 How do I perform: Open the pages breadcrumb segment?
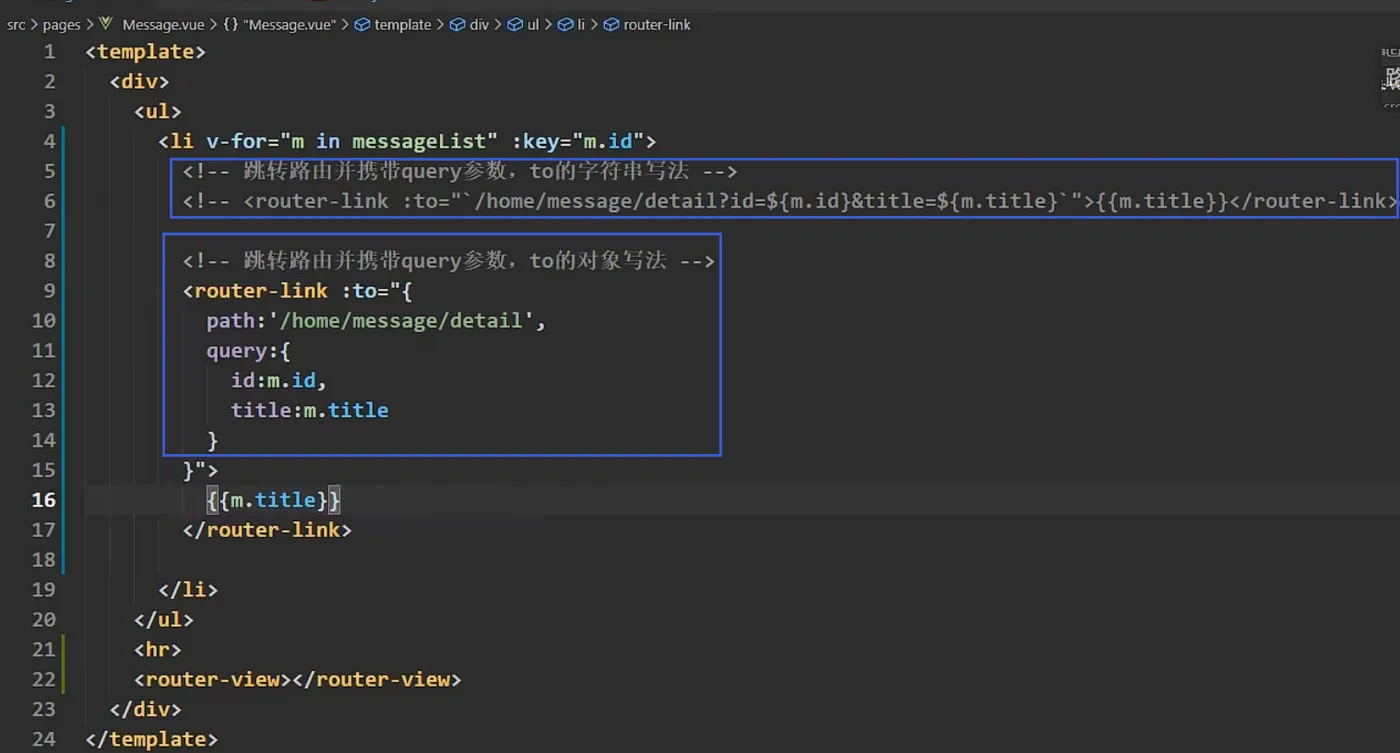[61, 24]
